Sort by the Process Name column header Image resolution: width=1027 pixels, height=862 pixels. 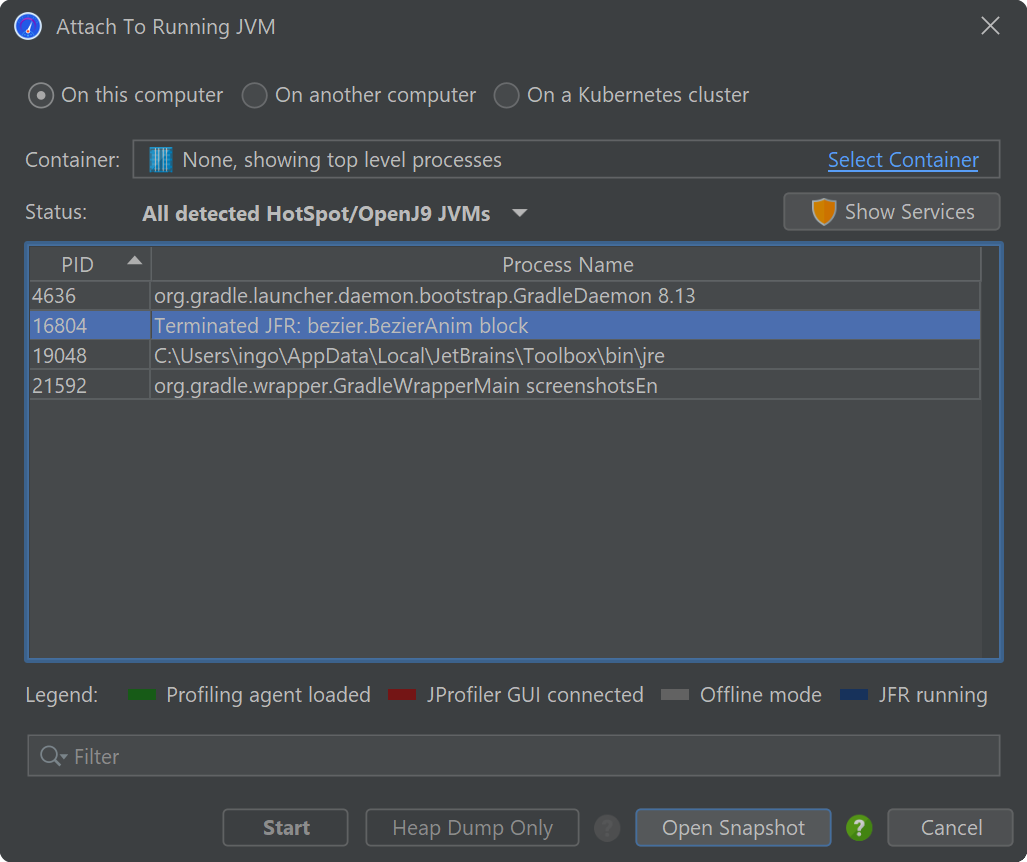tap(567, 265)
